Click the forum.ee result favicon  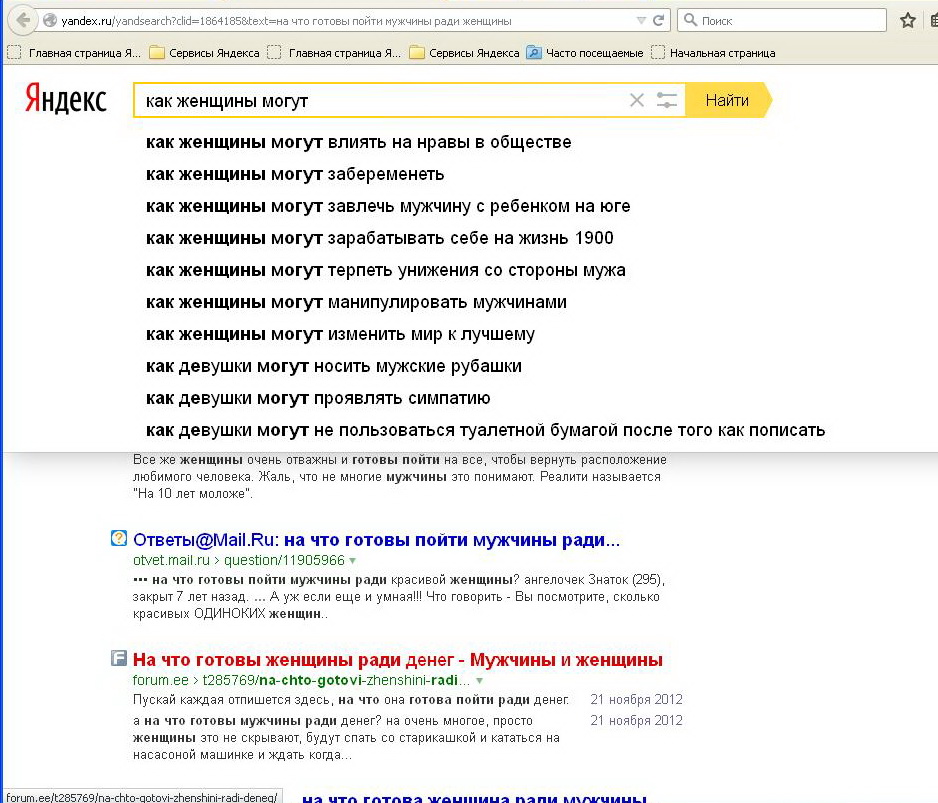point(119,659)
